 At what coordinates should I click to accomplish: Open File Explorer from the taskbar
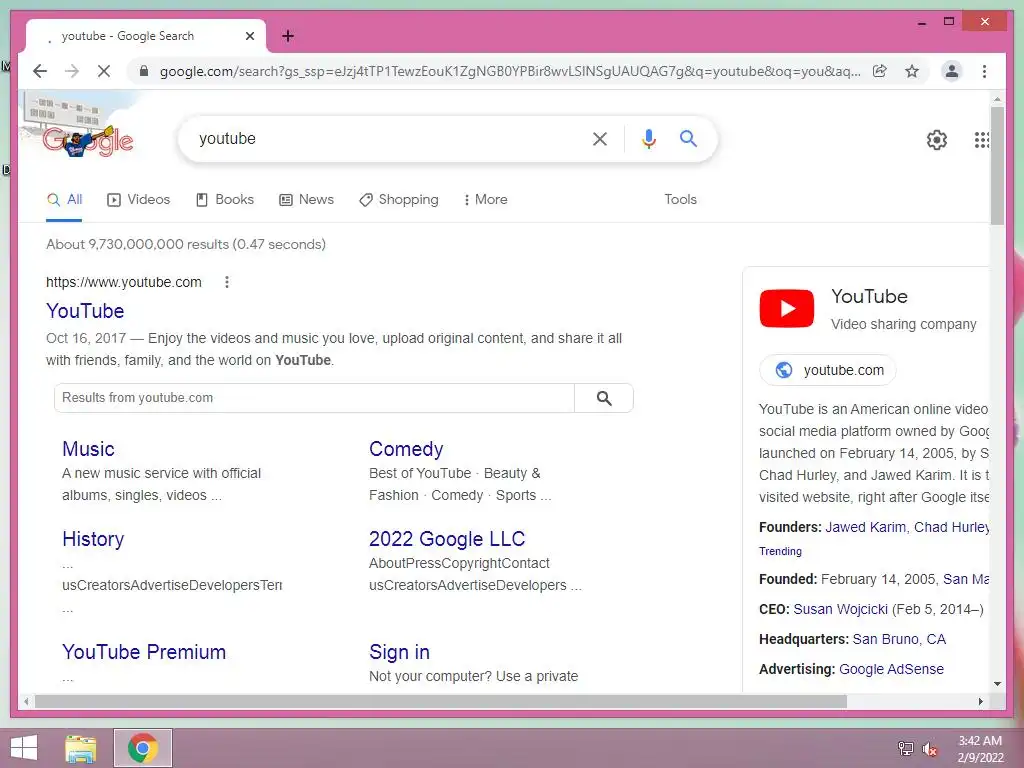pyautogui.click(x=81, y=748)
